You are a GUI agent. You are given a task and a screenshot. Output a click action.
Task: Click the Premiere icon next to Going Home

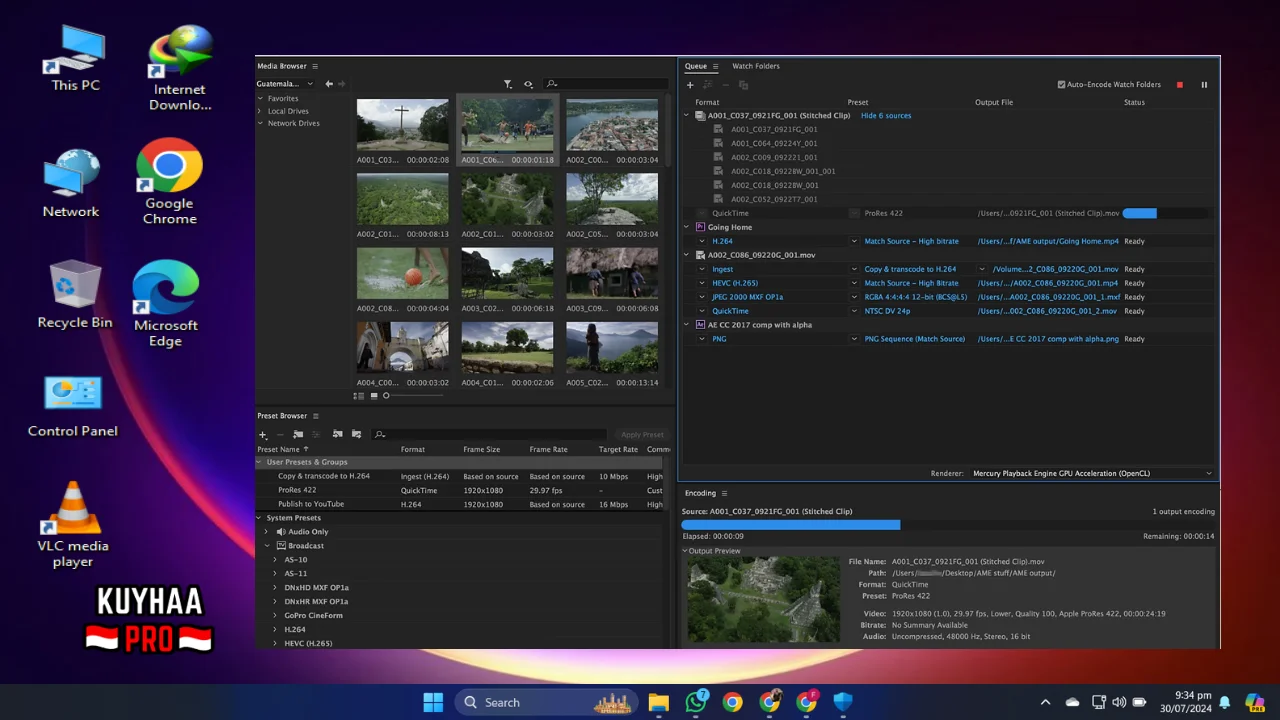click(700, 227)
